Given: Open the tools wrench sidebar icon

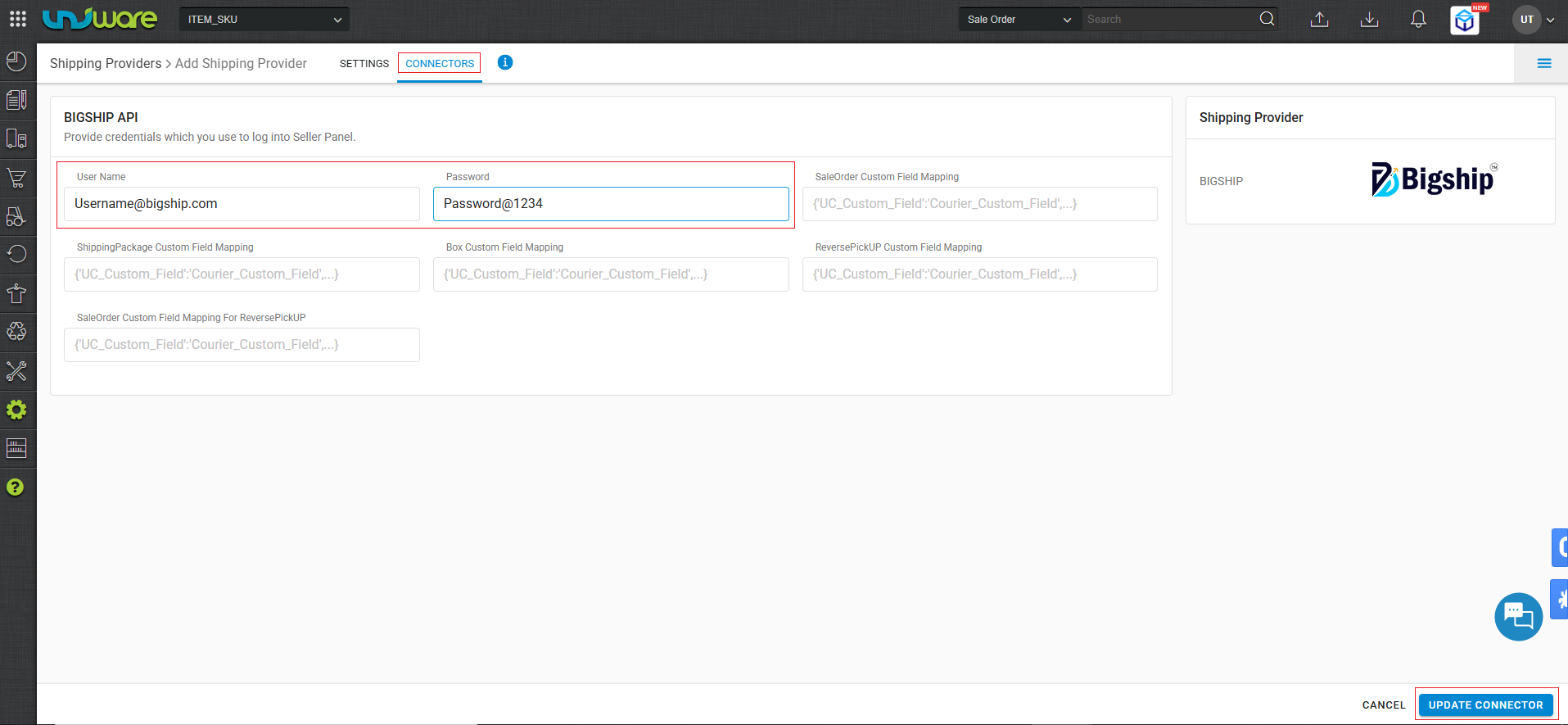Looking at the screenshot, I should (16, 371).
